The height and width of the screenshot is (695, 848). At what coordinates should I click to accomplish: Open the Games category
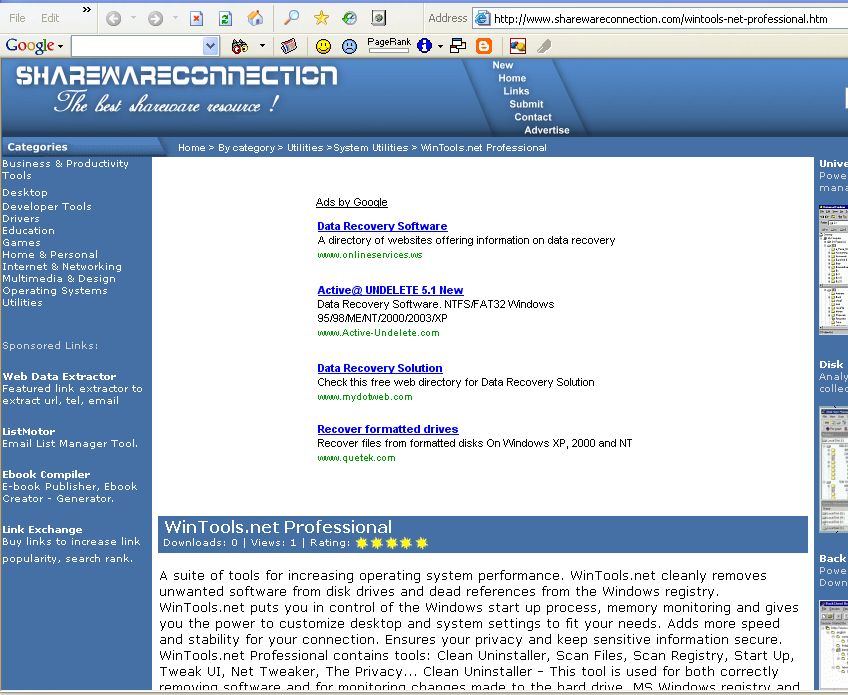[x=22, y=242]
